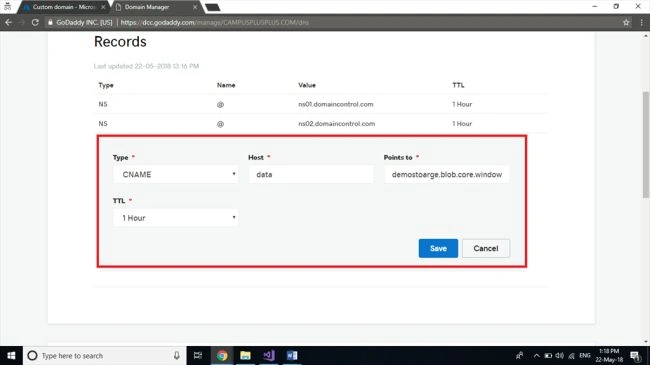The height and width of the screenshot is (365, 650).
Task: Click the network tray icon
Action: pos(572,355)
